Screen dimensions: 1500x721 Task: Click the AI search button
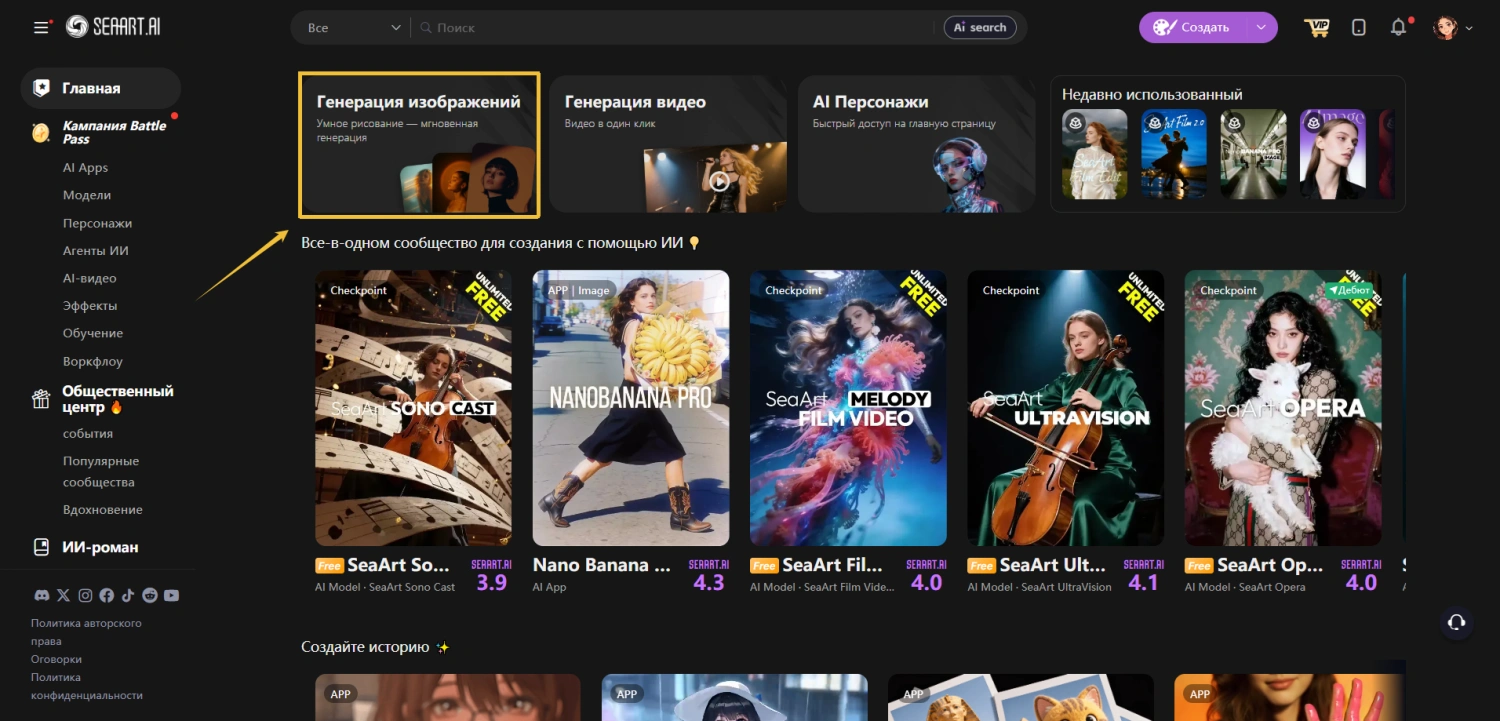click(x=979, y=28)
